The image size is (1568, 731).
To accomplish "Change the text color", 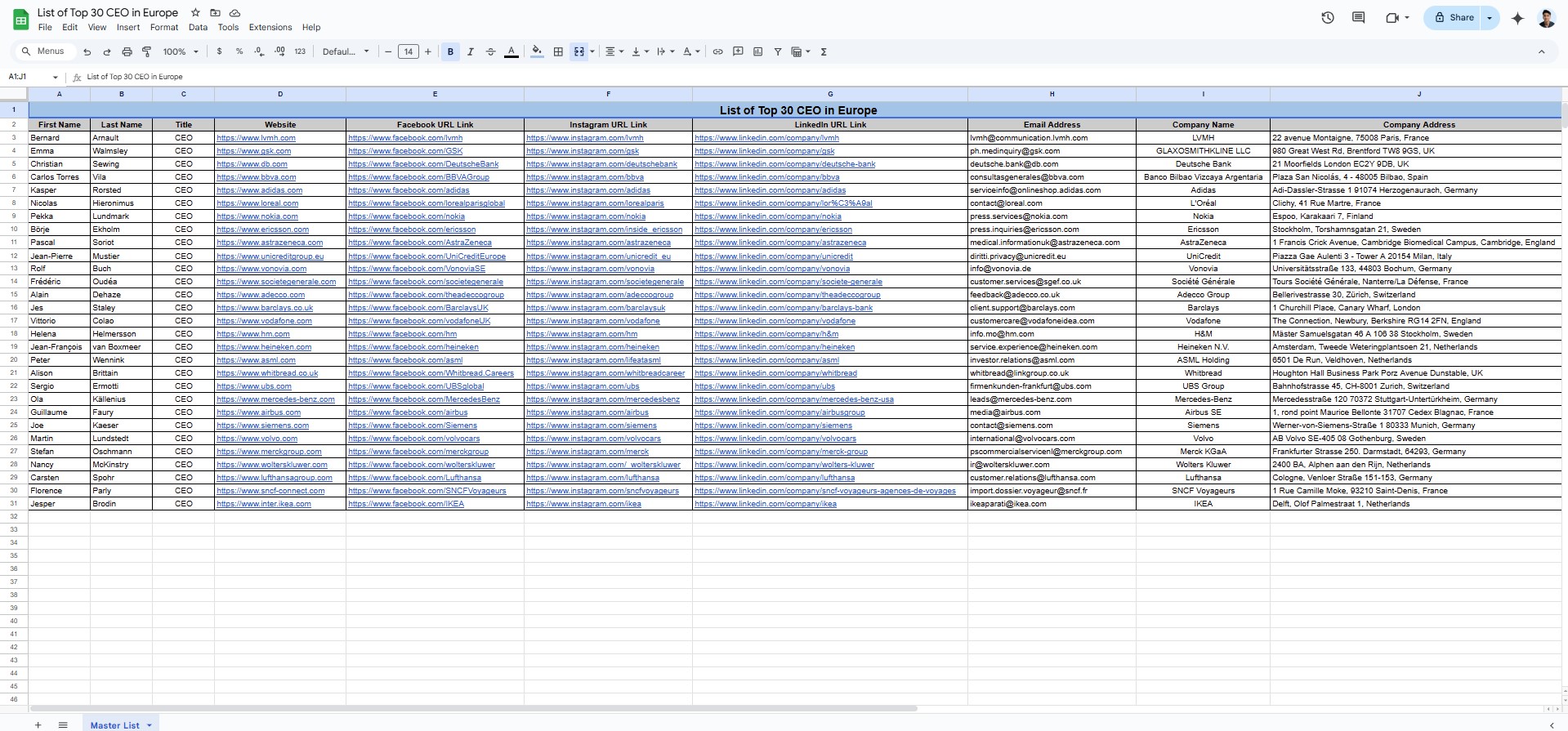I will tap(511, 51).
